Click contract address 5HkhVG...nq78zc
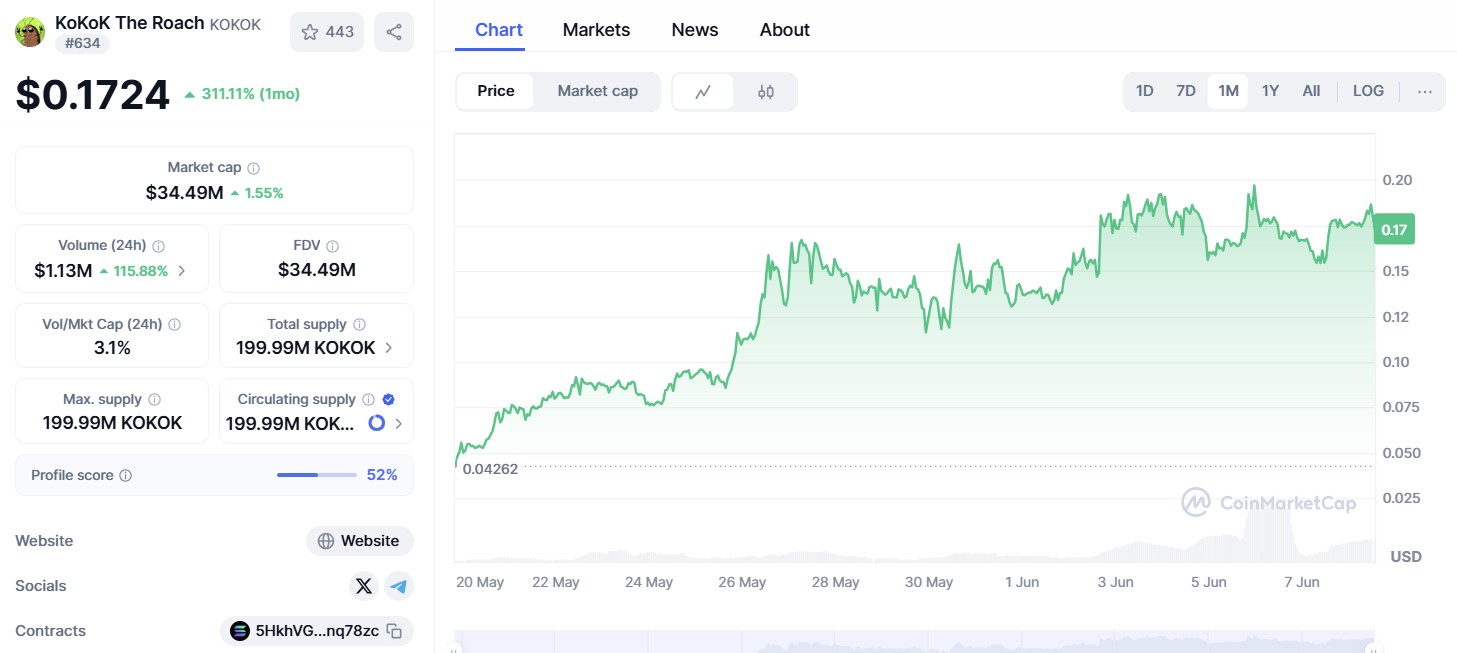 [317, 631]
